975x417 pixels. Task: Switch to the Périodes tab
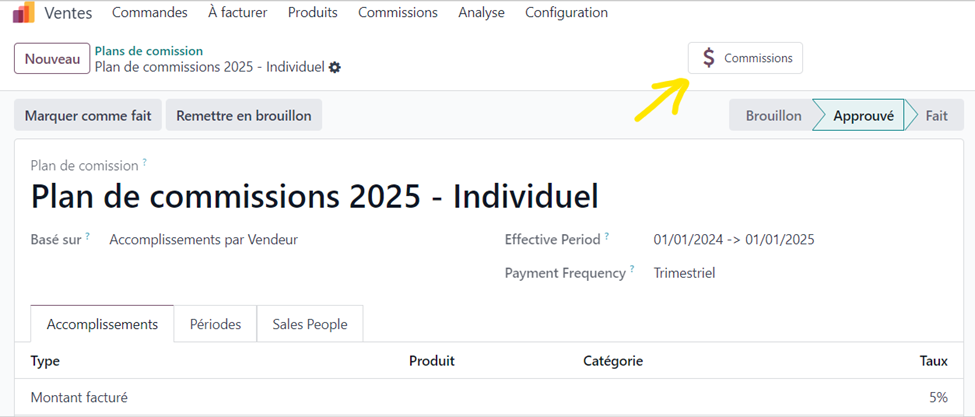point(215,324)
